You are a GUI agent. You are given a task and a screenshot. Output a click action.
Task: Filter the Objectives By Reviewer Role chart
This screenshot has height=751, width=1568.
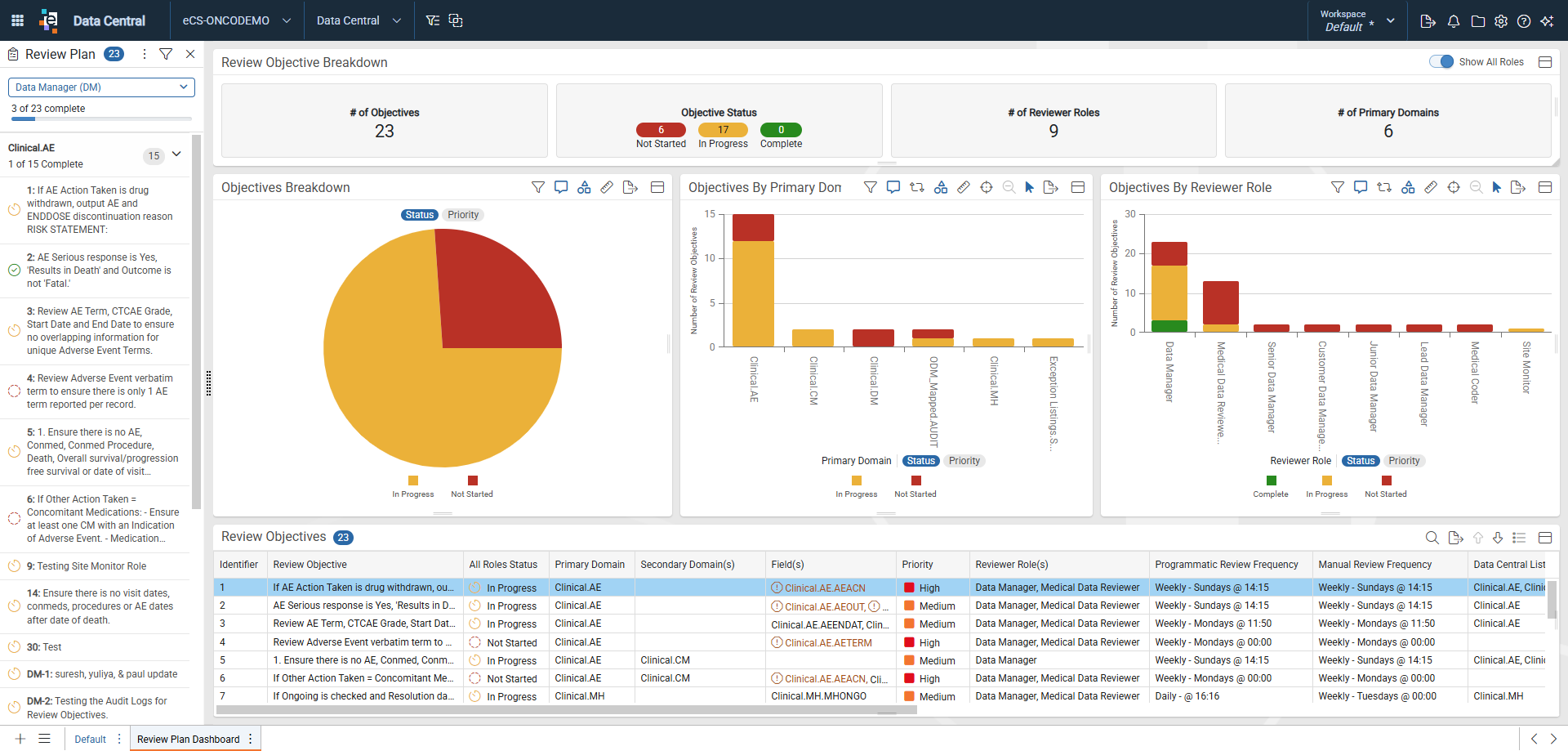tap(1338, 187)
